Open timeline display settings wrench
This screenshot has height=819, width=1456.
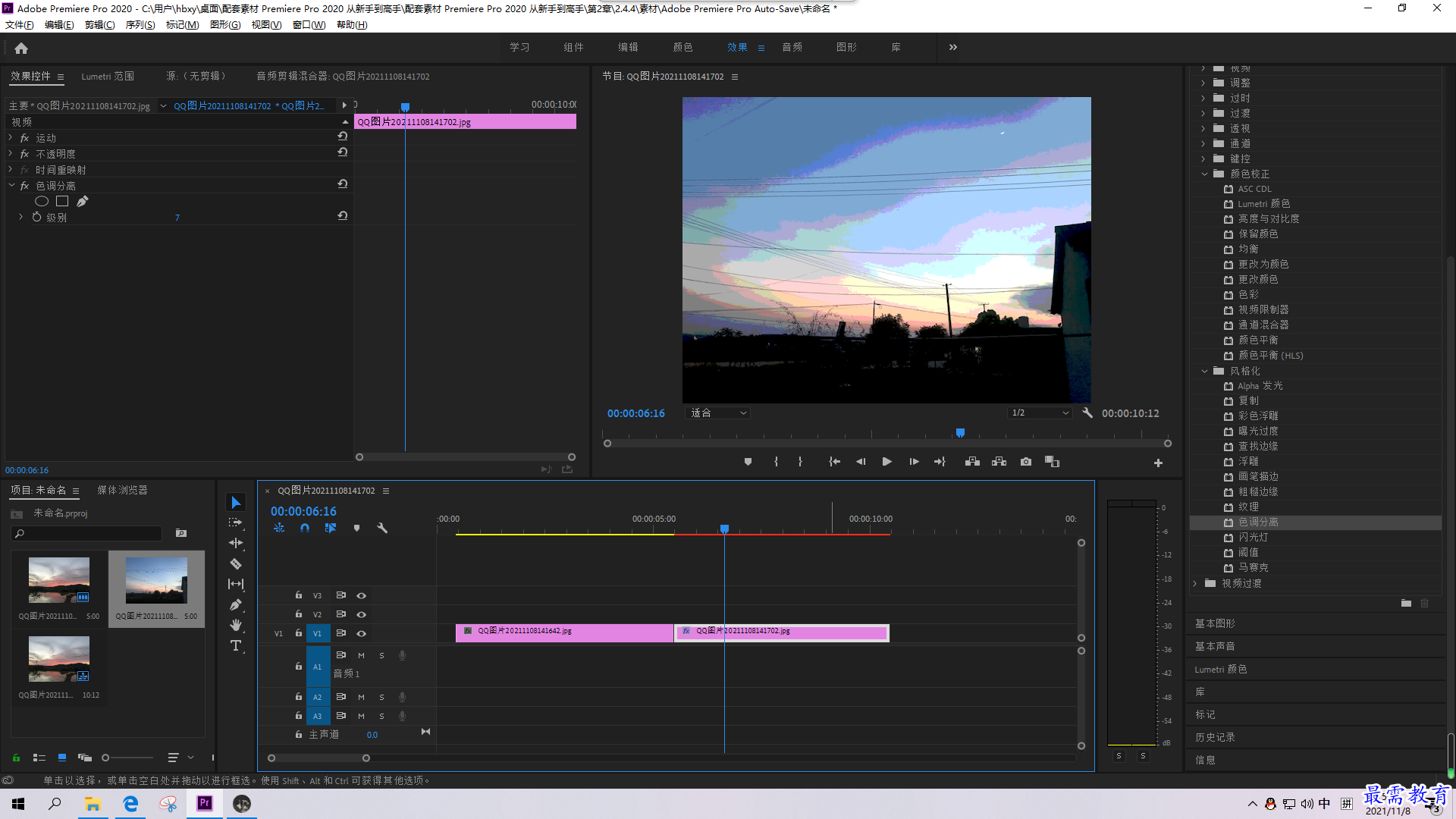(x=382, y=528)
